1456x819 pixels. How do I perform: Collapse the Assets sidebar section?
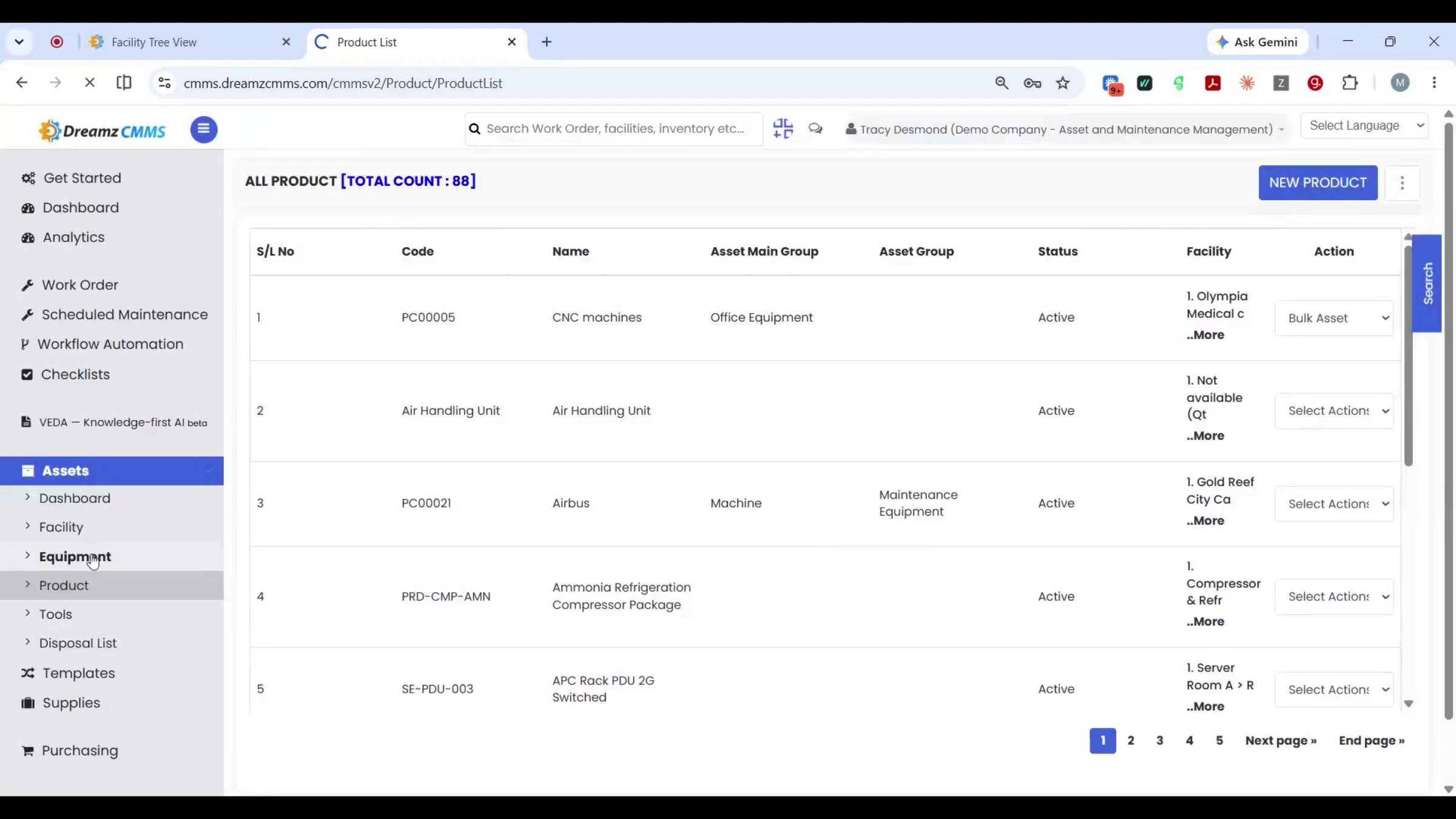(112, 471)
